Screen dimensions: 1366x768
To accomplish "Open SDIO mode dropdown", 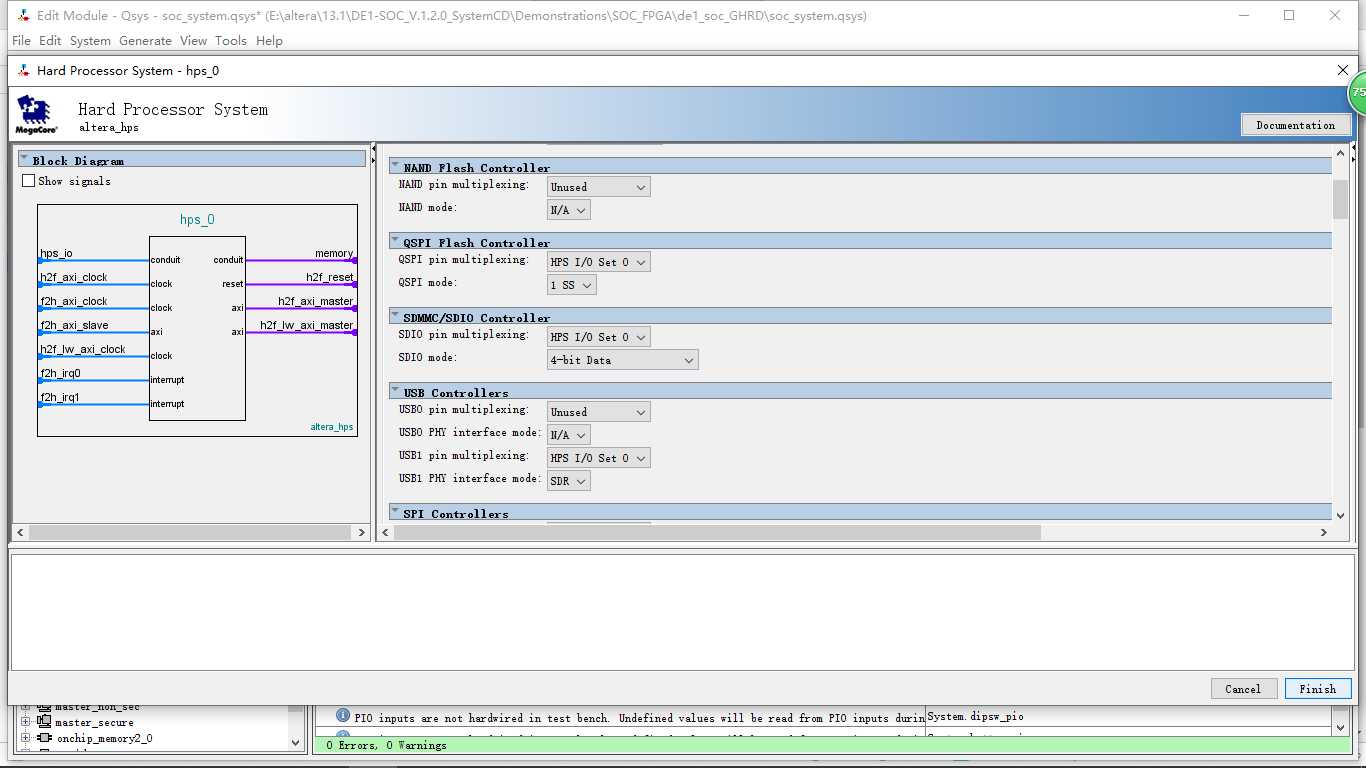I will point(622,360).
